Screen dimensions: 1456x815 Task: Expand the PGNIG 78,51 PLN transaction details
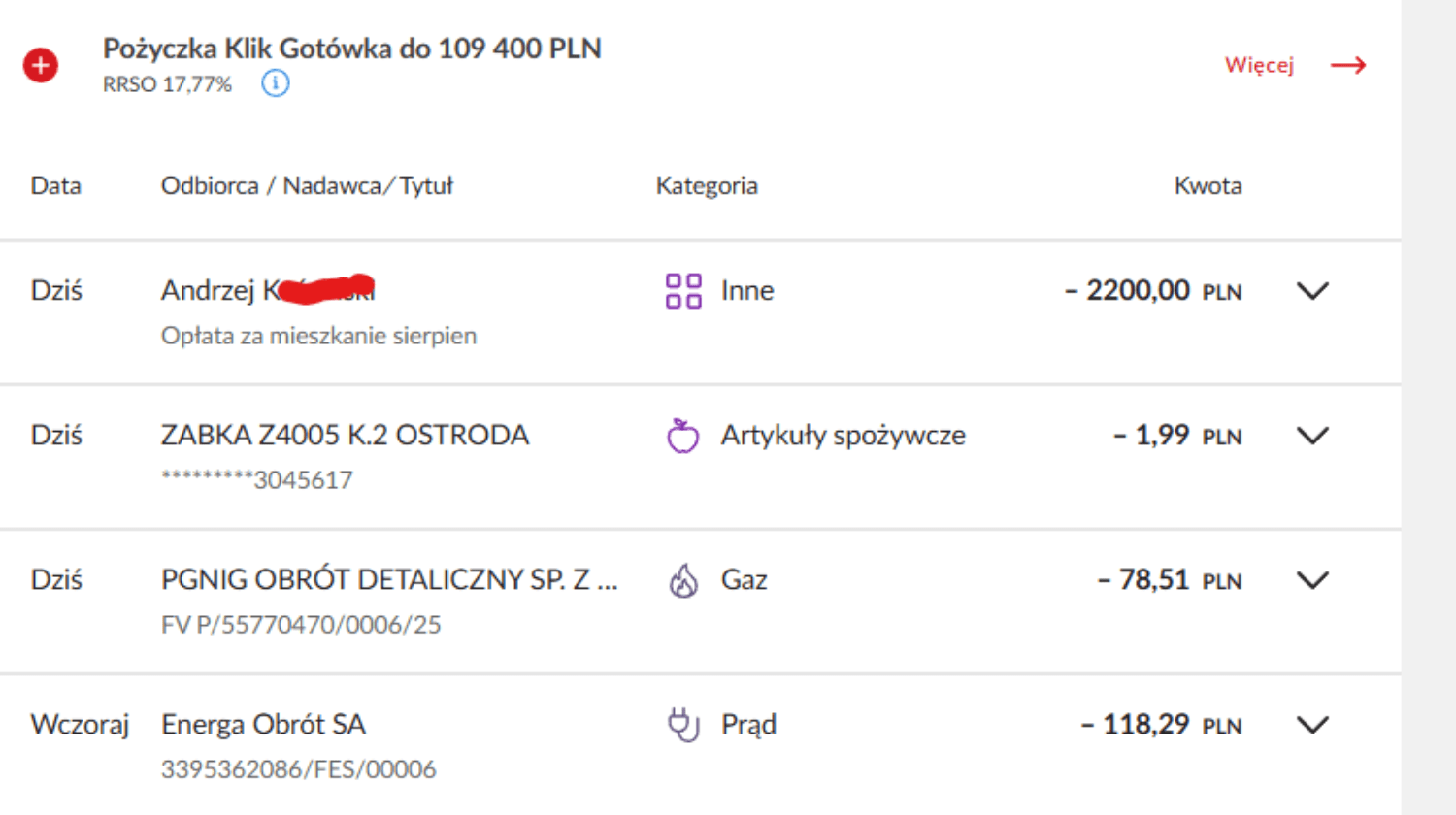1312,580
